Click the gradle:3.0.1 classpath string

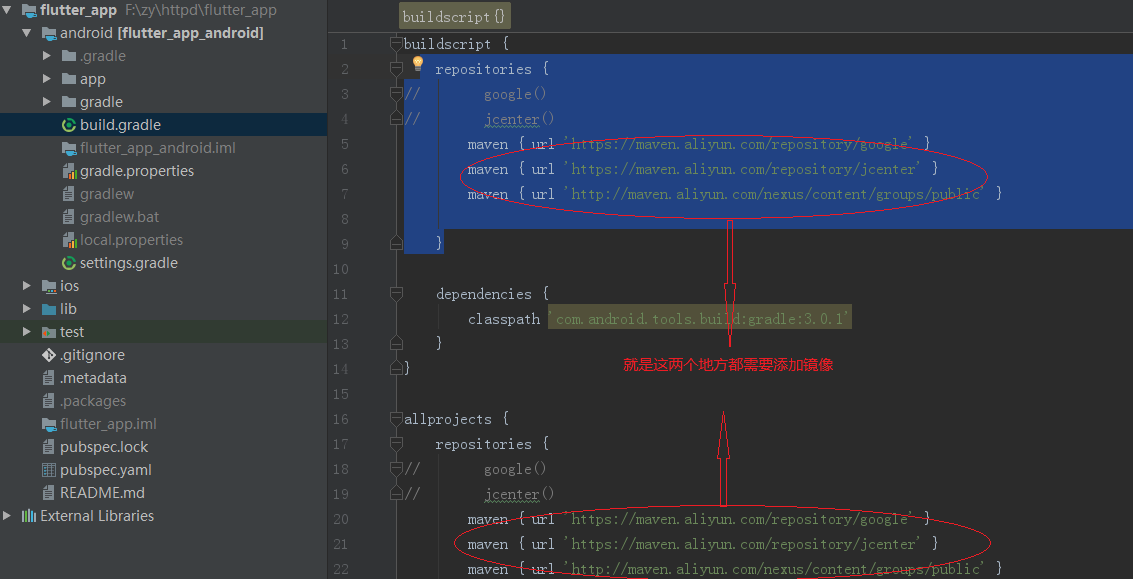coord(699,319)
